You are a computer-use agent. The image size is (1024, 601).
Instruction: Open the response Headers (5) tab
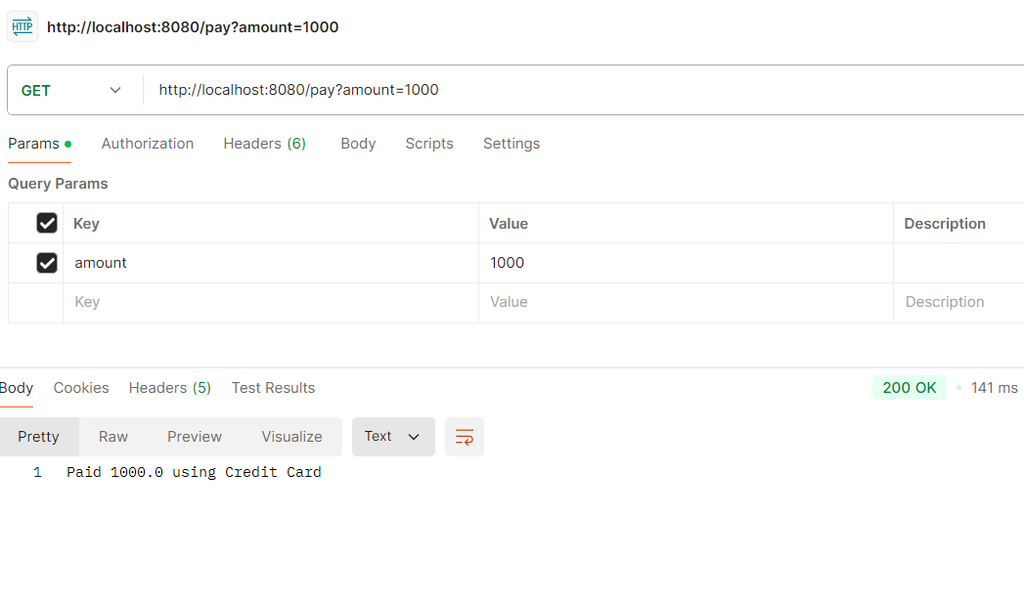(x=169, y=388)
